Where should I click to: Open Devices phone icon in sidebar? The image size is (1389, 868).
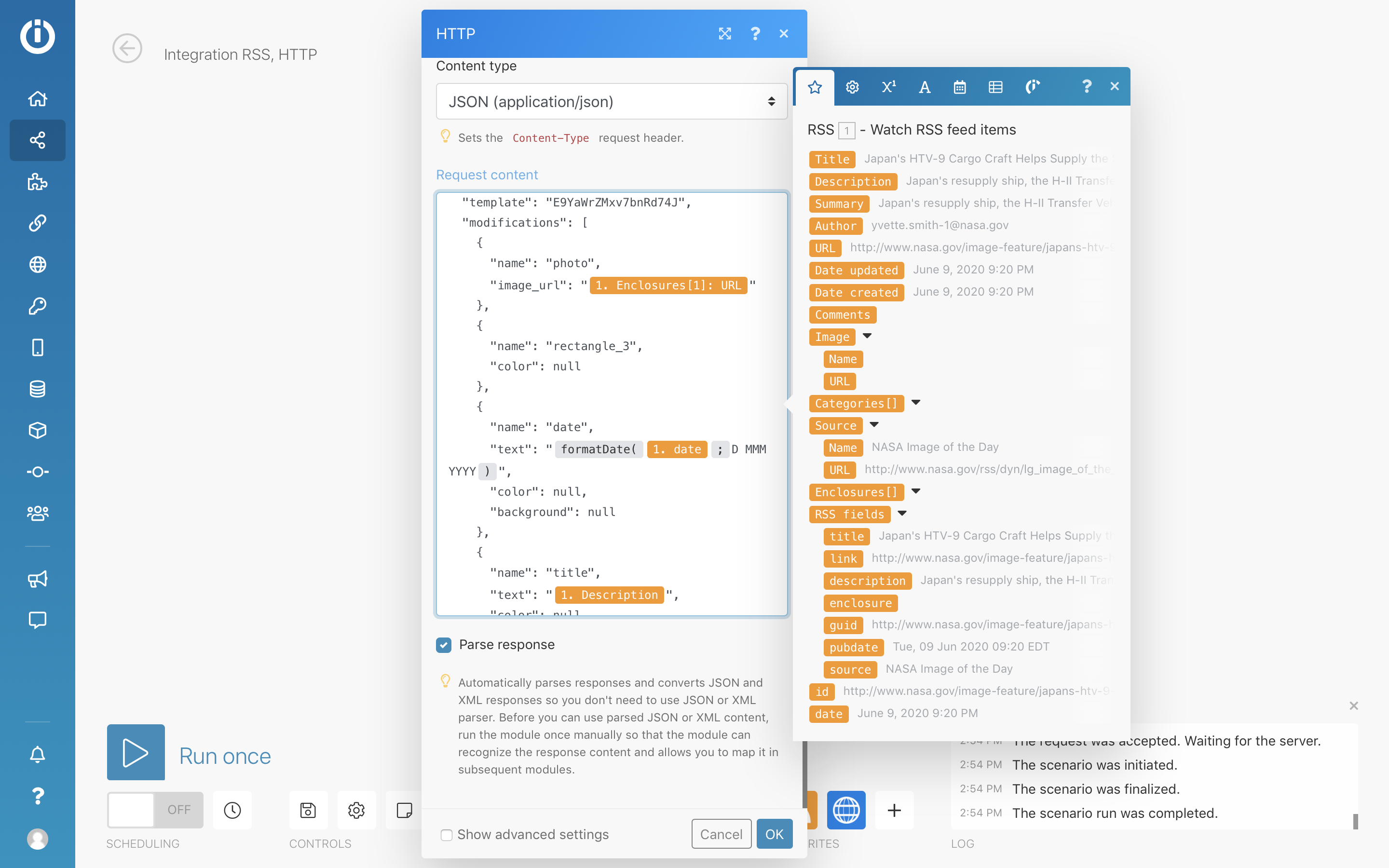coord(37,347)
